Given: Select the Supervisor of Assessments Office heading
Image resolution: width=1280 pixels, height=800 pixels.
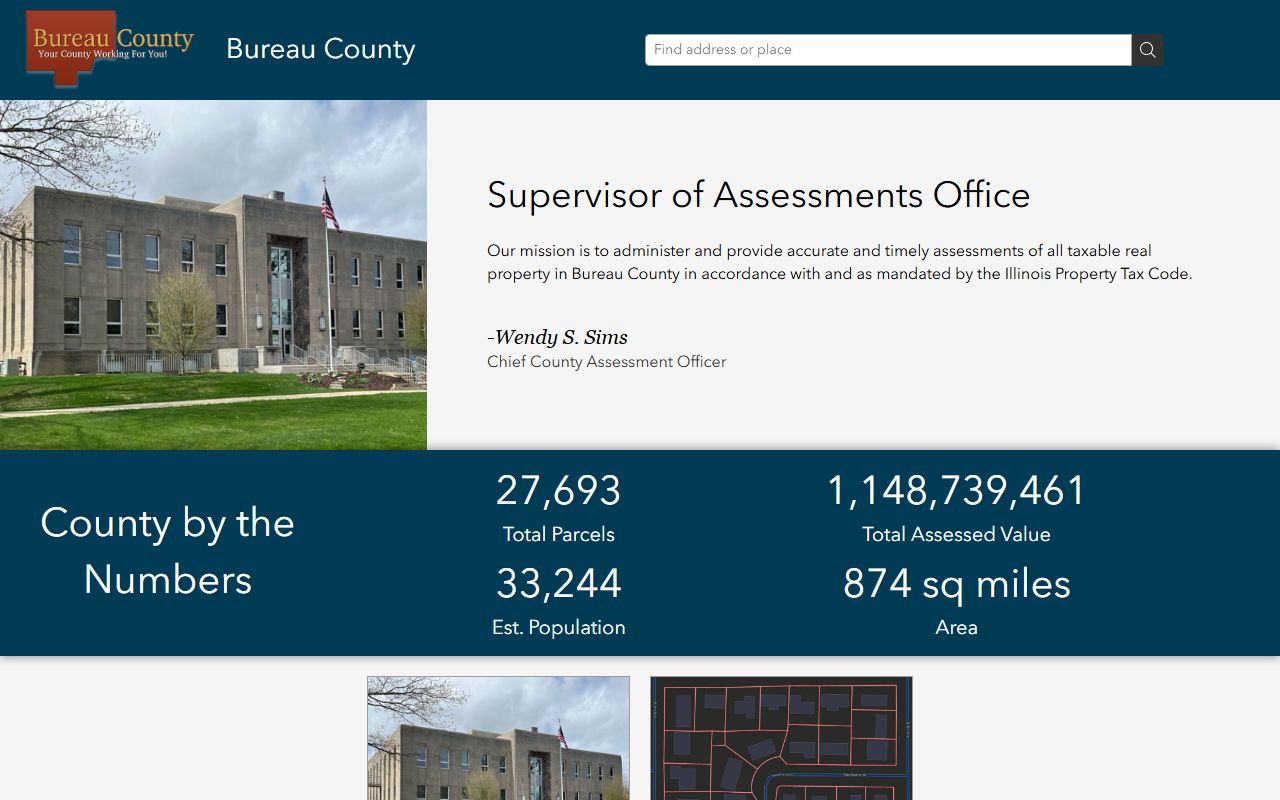Looking at the screenshot, I should click(x=759, y=195).
